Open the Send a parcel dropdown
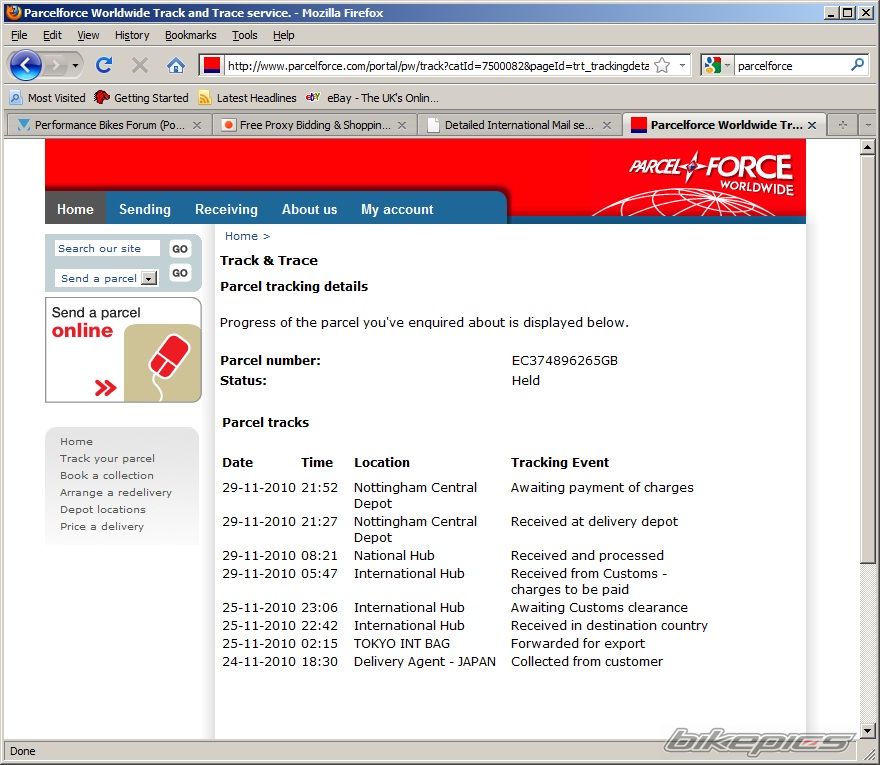This screenshot has width=880, height=765. 149,279
